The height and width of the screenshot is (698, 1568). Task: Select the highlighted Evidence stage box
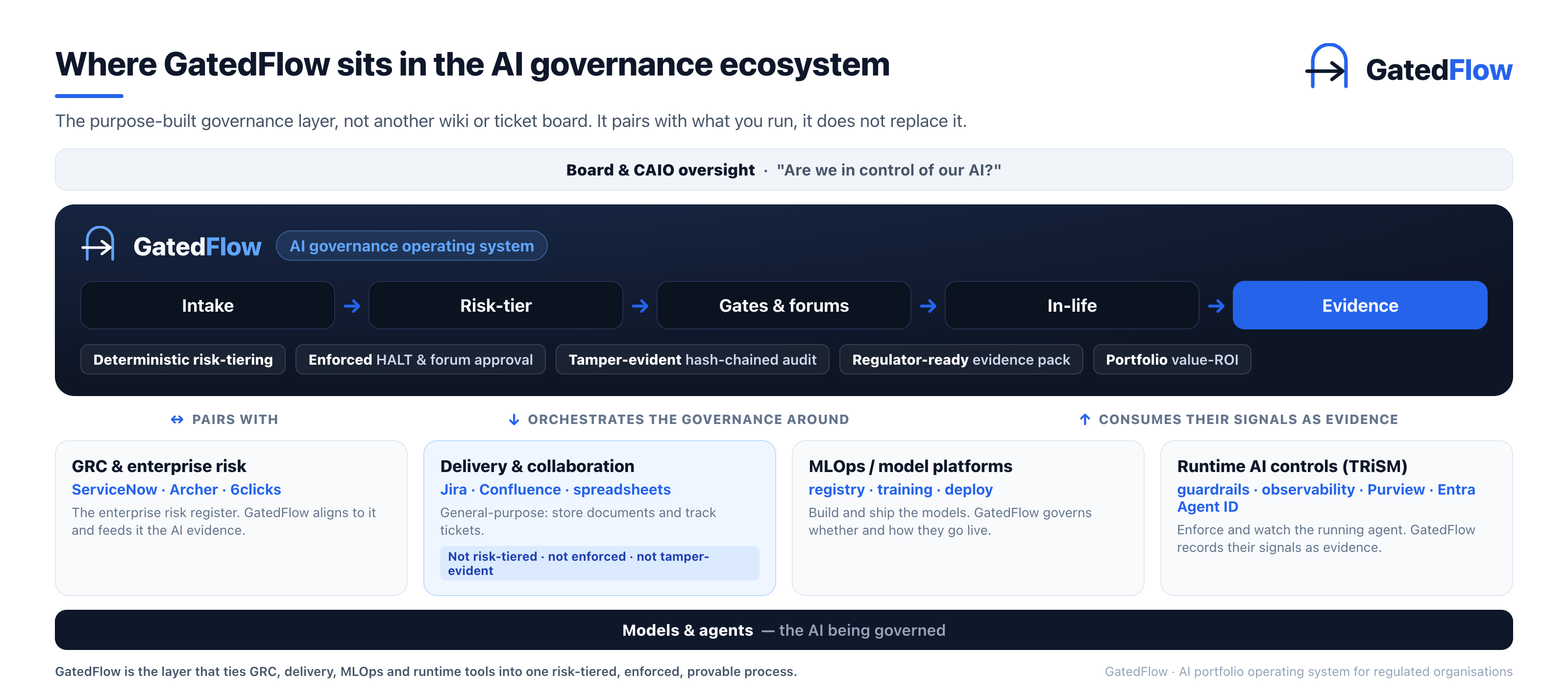1360,305
